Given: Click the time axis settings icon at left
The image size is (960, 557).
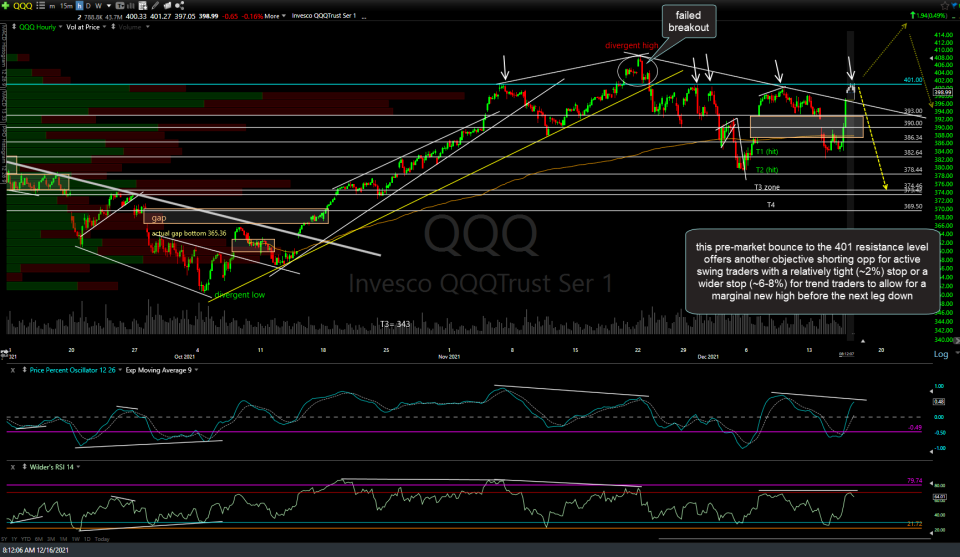Looking at the screenshot, I should (4, 353).
